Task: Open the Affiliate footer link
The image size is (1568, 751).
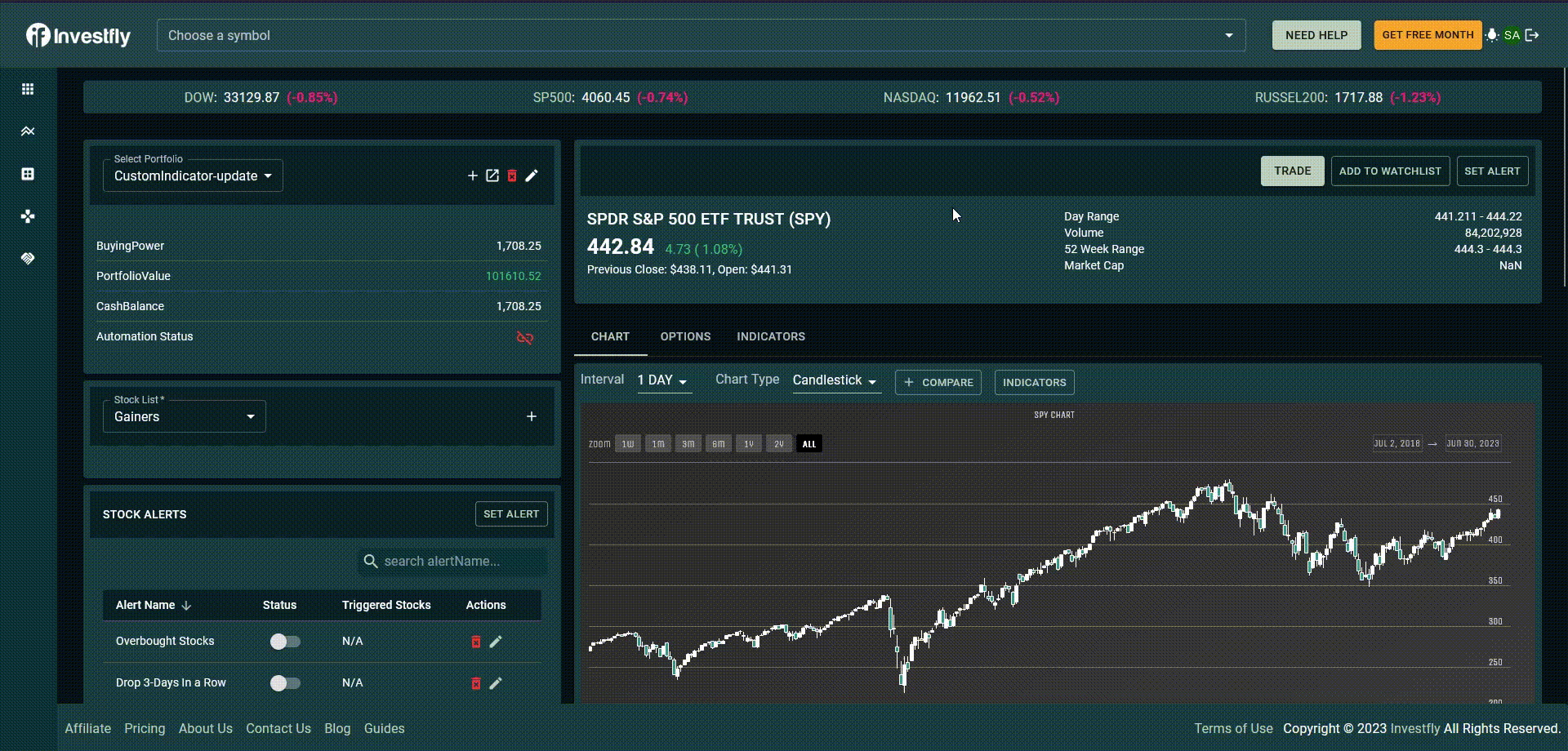Action: click(88, 728)
